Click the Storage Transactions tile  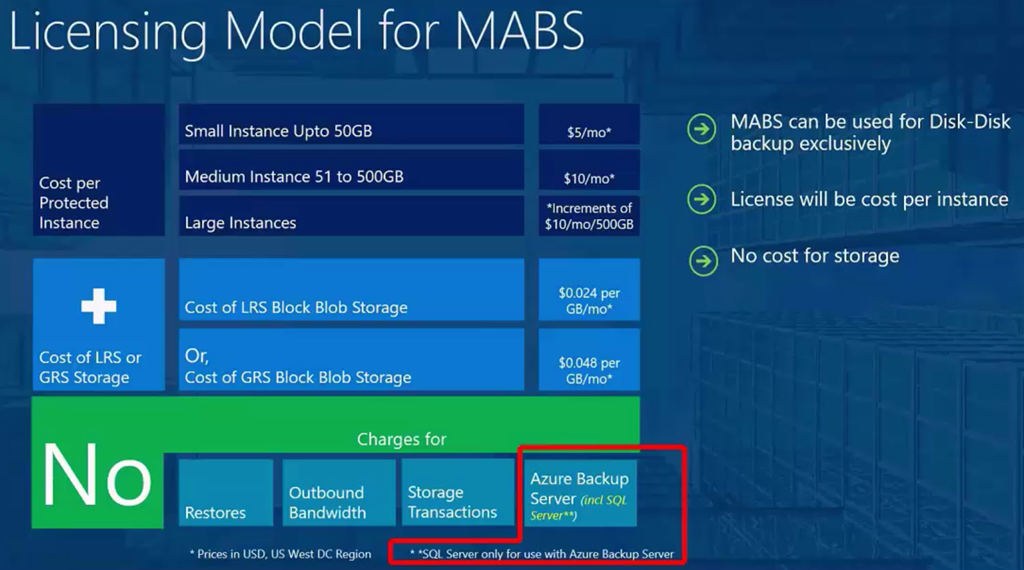[458, 493]
